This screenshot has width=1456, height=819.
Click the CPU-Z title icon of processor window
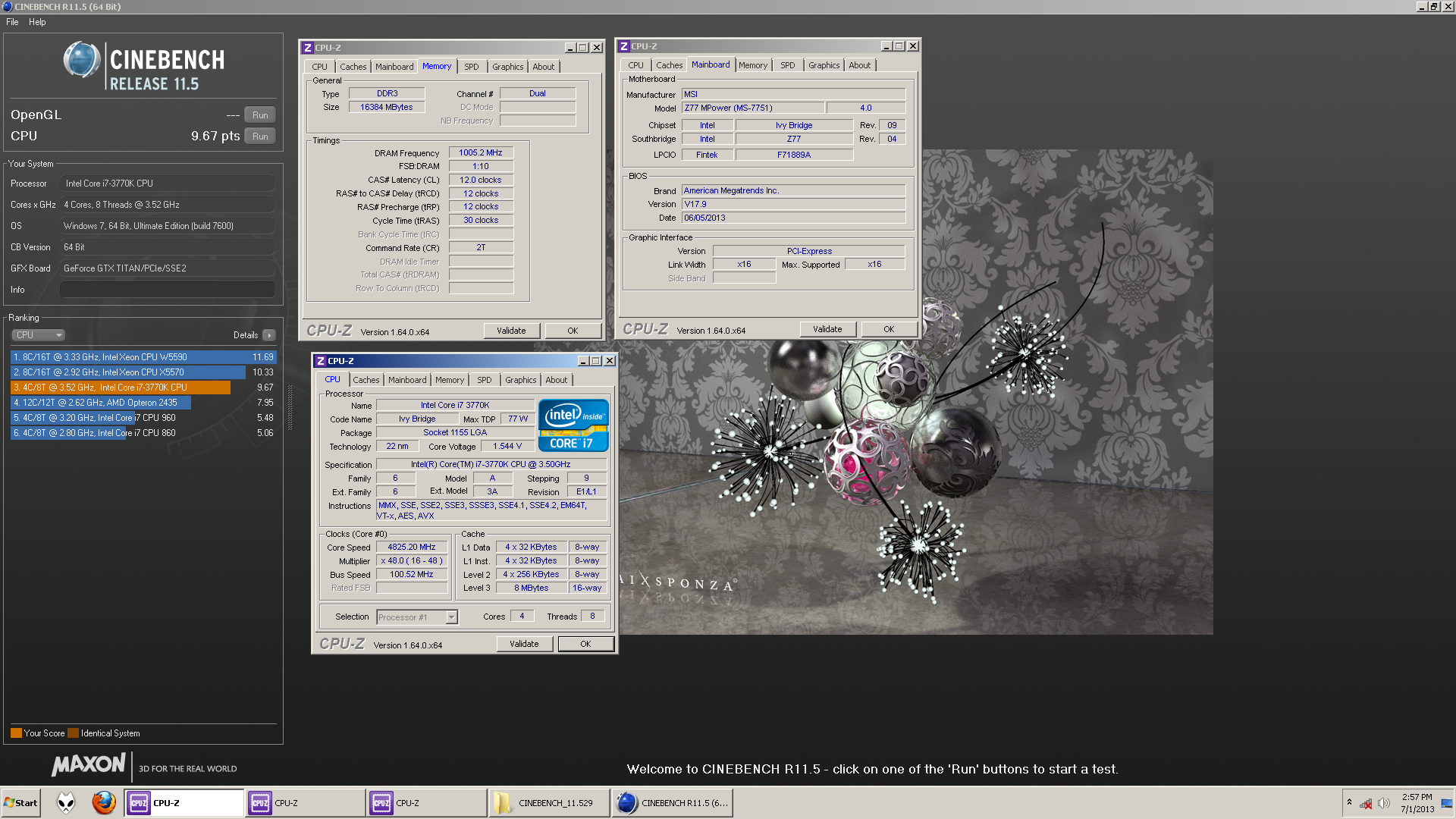tap(321, 361)
